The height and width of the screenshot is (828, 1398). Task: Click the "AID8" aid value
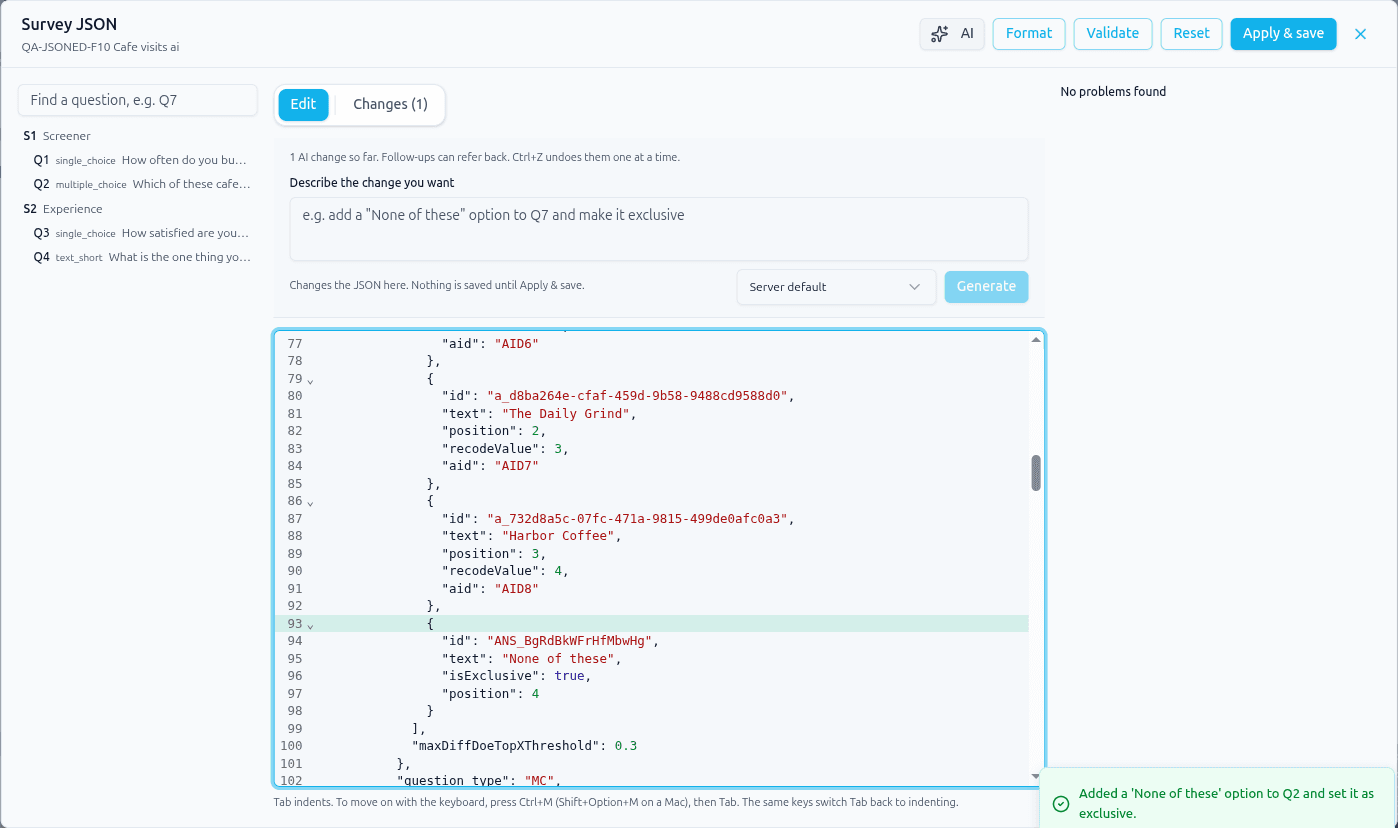[x=517, y=589]
